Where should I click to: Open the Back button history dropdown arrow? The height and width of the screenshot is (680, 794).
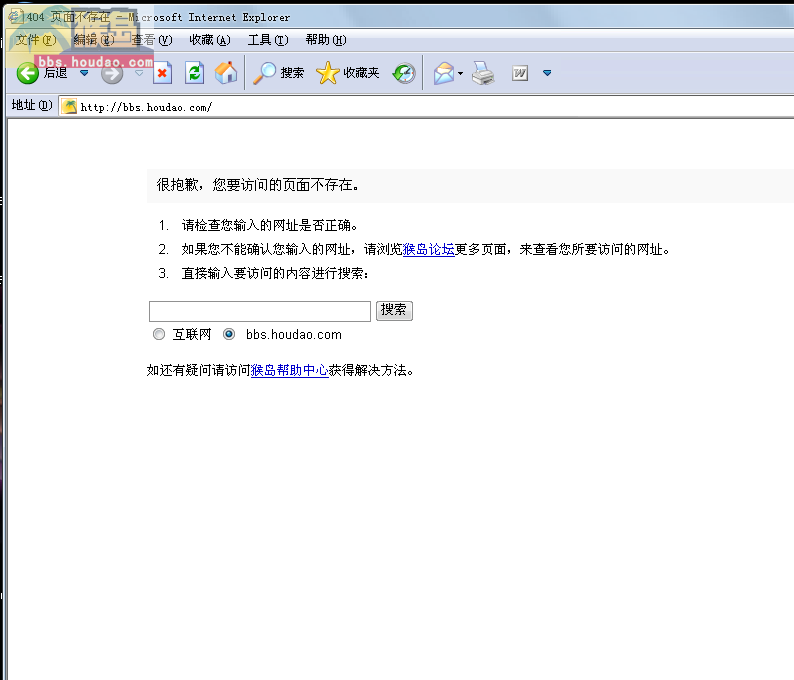coord(85,73)
